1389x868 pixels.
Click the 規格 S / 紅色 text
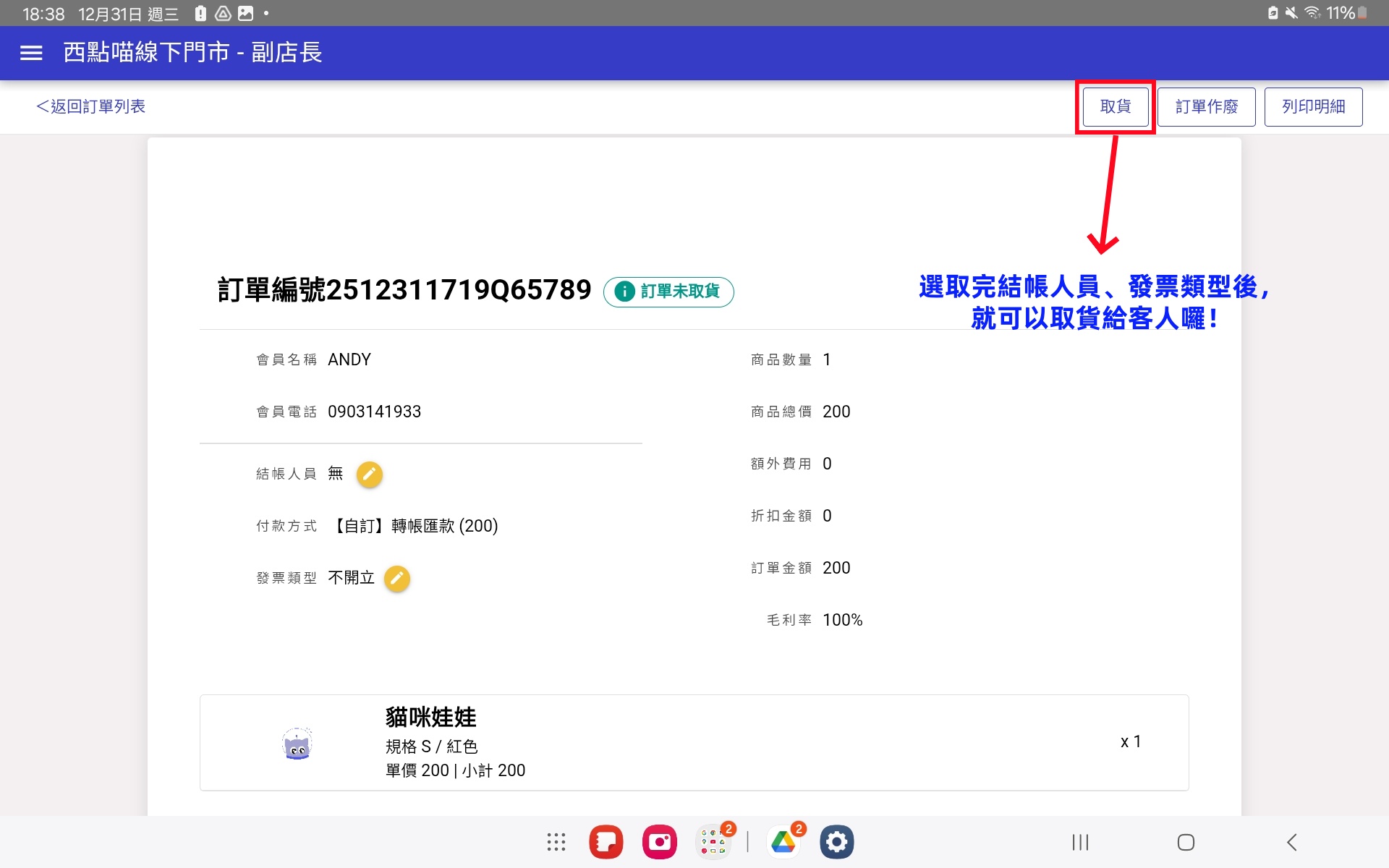[x=431, y=746]
